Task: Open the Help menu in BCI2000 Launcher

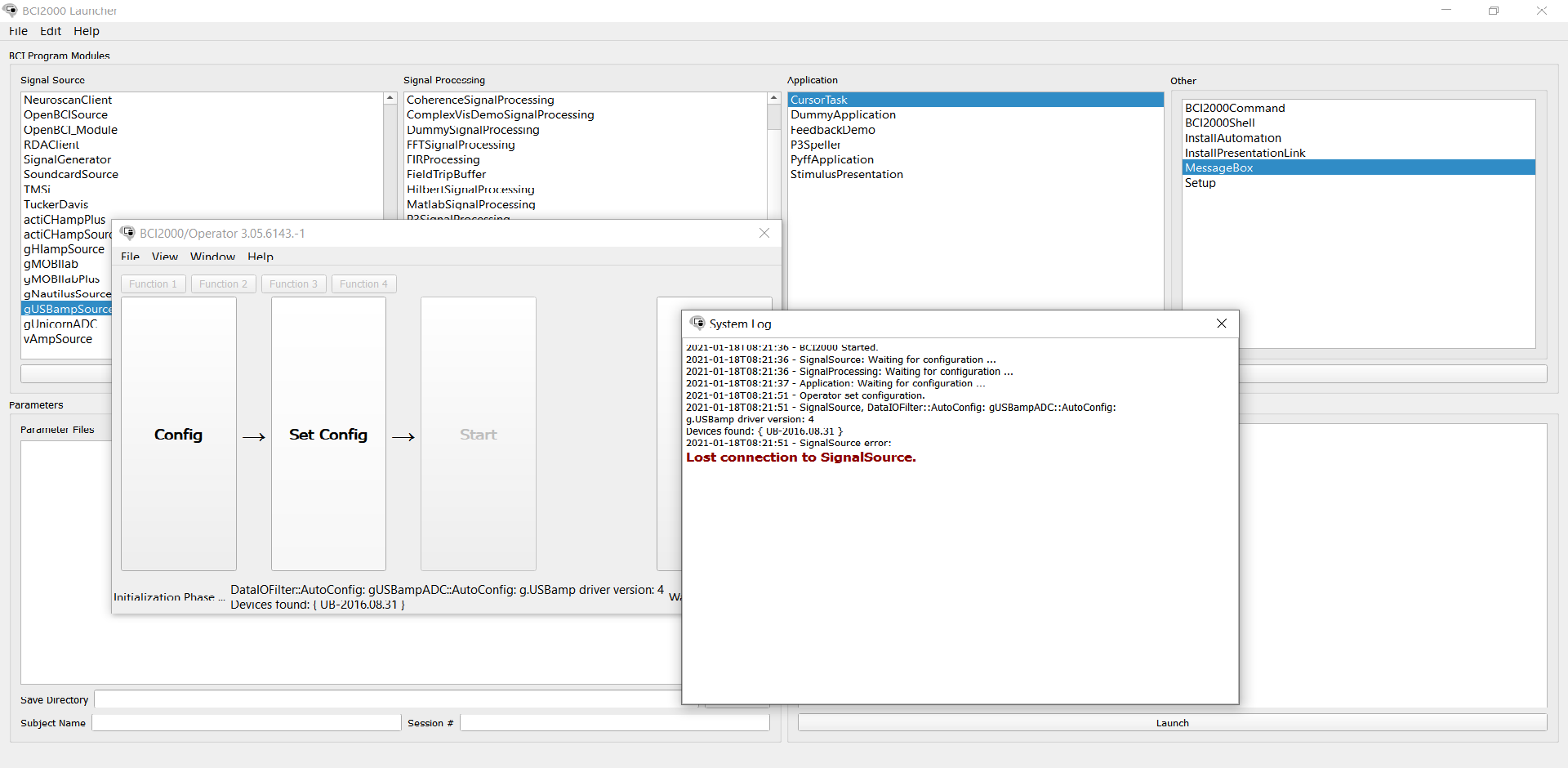Action: coord(87,31)
